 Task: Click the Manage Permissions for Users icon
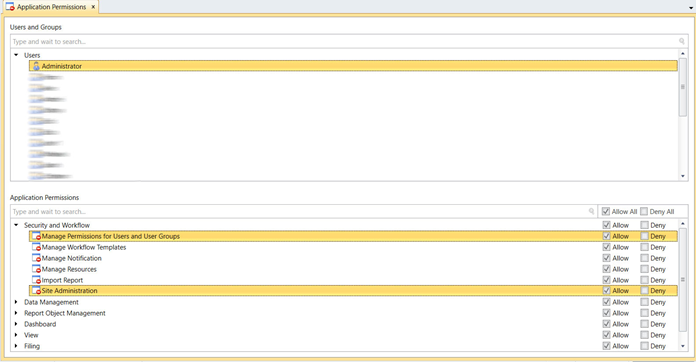[x=36, y=236]
